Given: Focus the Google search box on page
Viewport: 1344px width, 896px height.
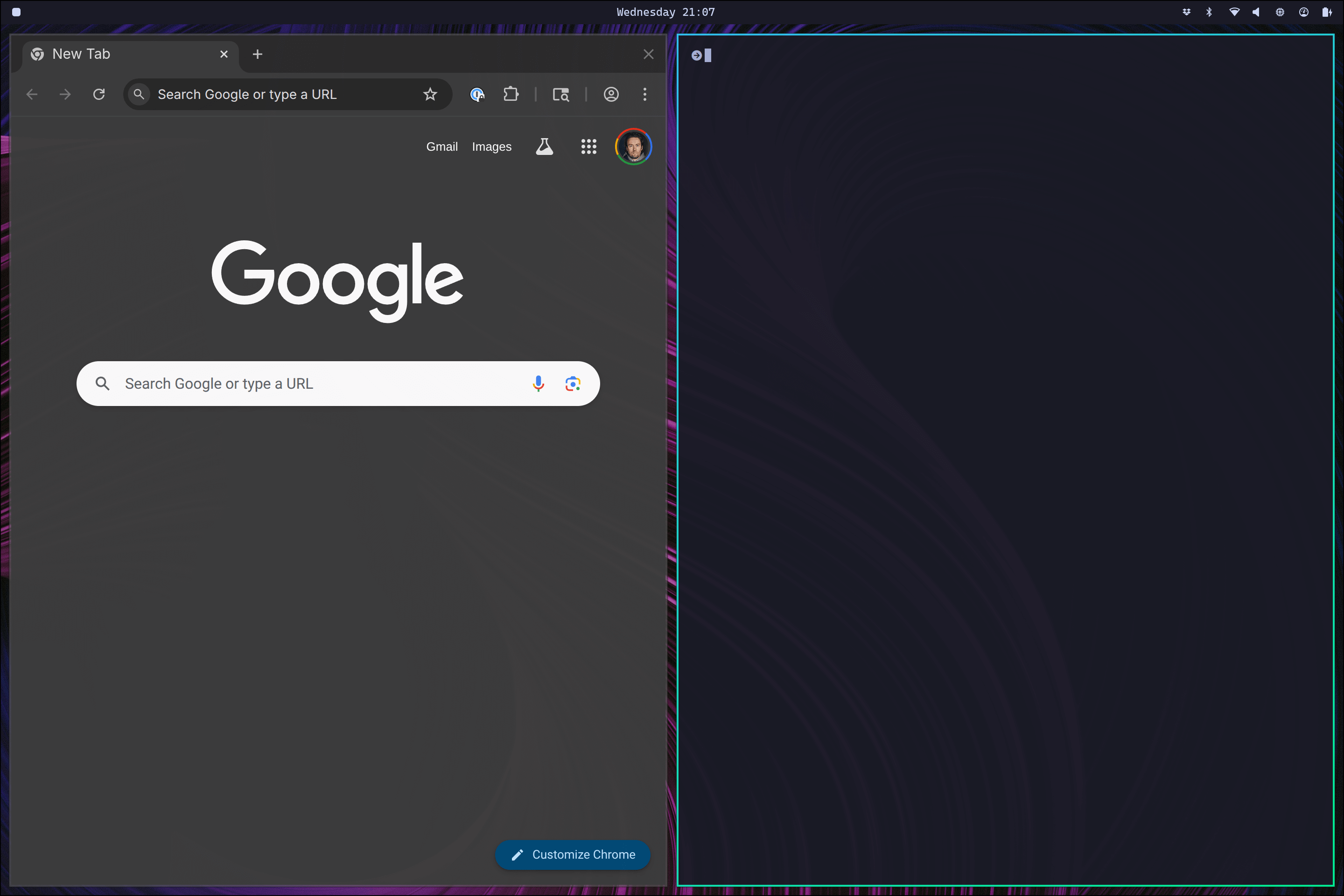Looking at the screenshot, I should pyautogui.click(x=338, y=384).
